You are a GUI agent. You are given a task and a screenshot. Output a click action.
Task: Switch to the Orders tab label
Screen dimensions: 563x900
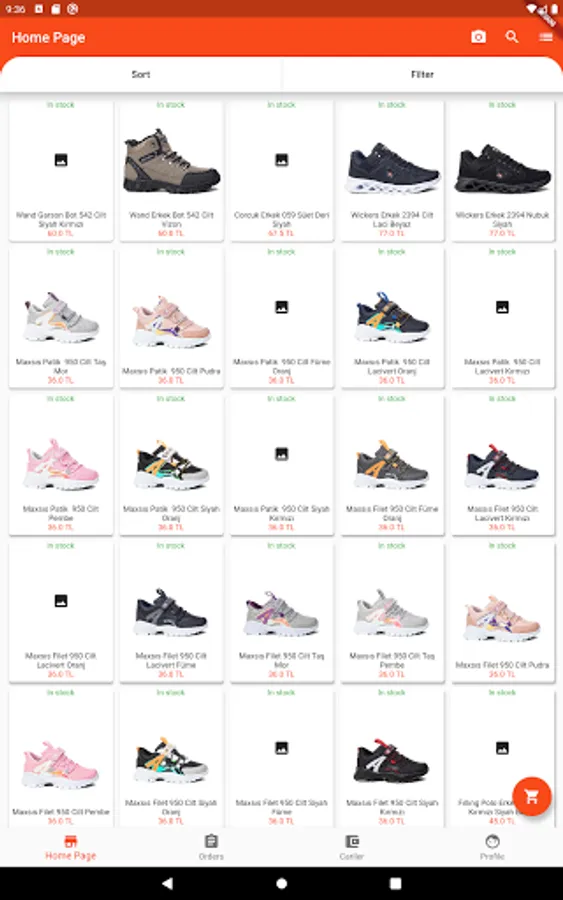(211, 856)
